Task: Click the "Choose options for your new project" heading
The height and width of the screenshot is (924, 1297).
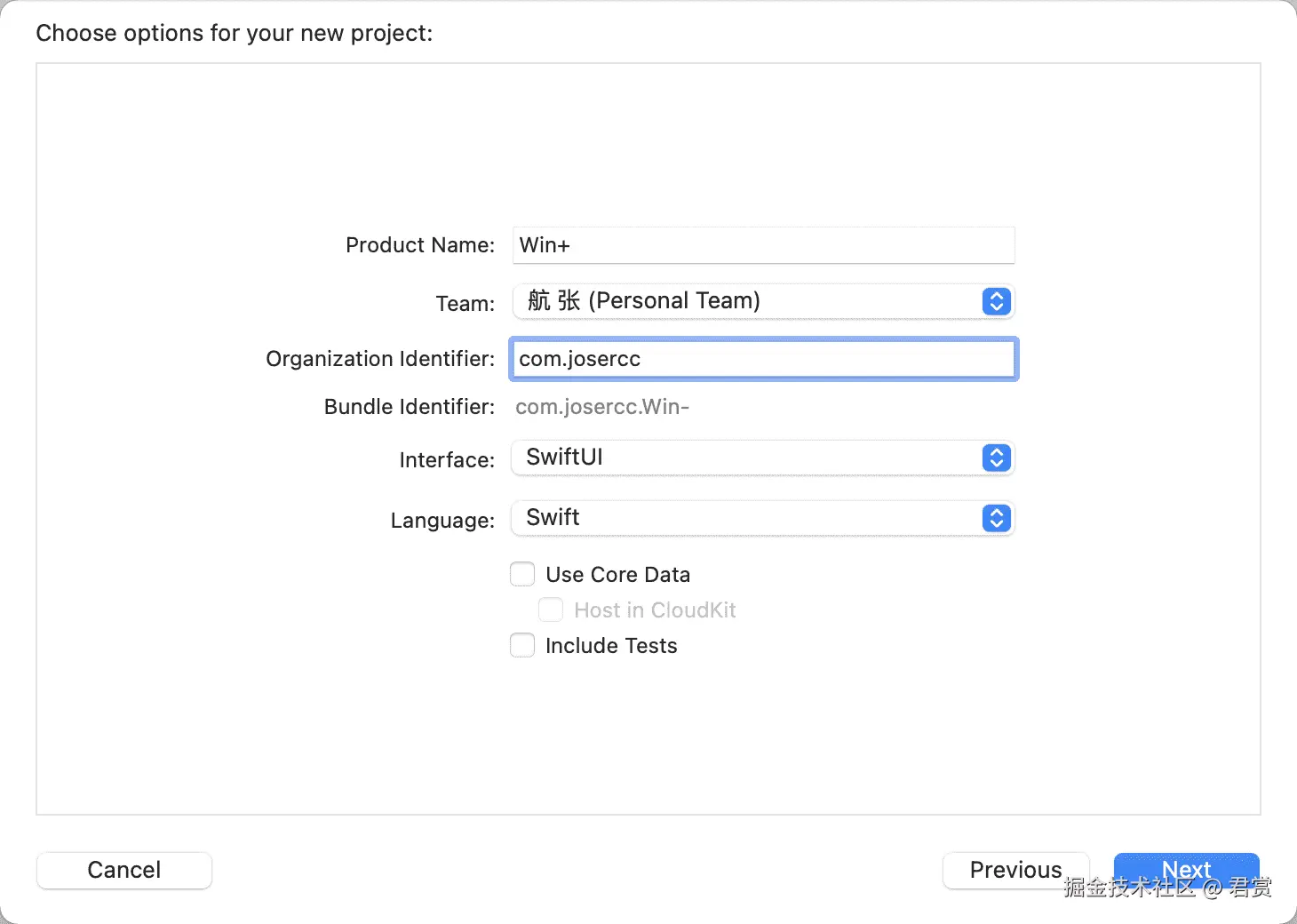Action: pos(235,33)
